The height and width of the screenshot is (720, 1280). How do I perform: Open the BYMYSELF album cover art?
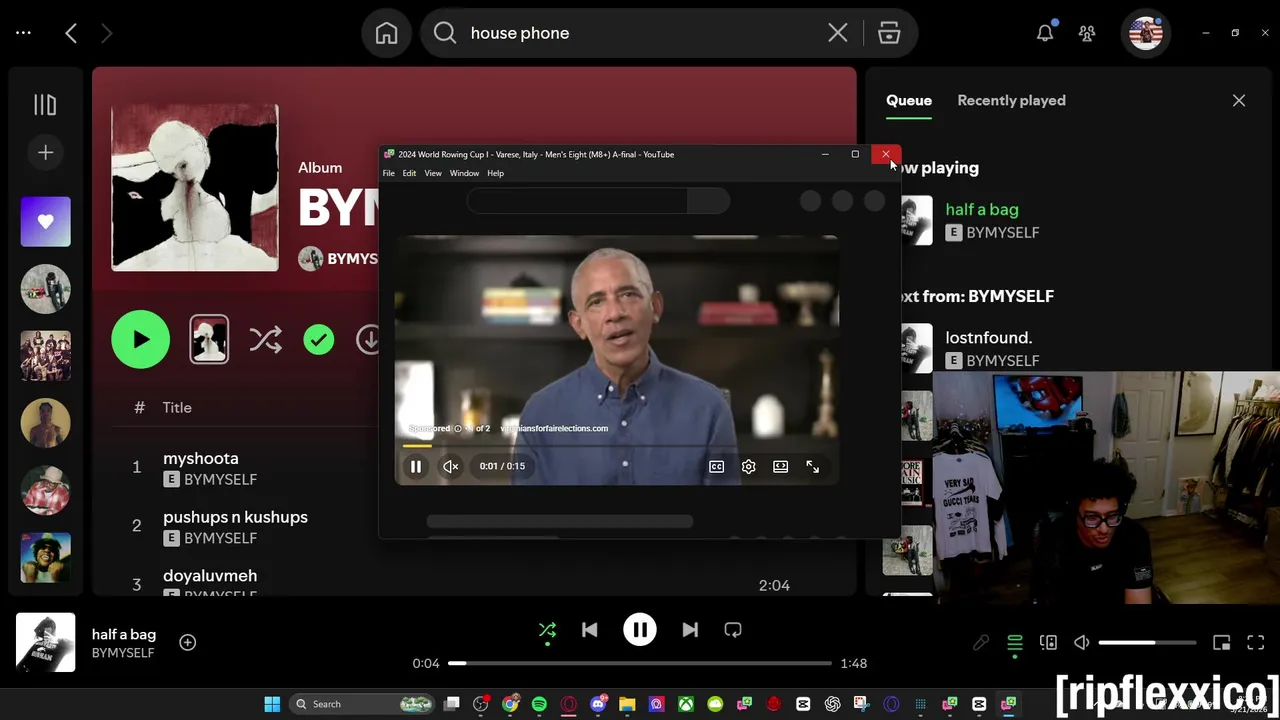click(195, 187)
